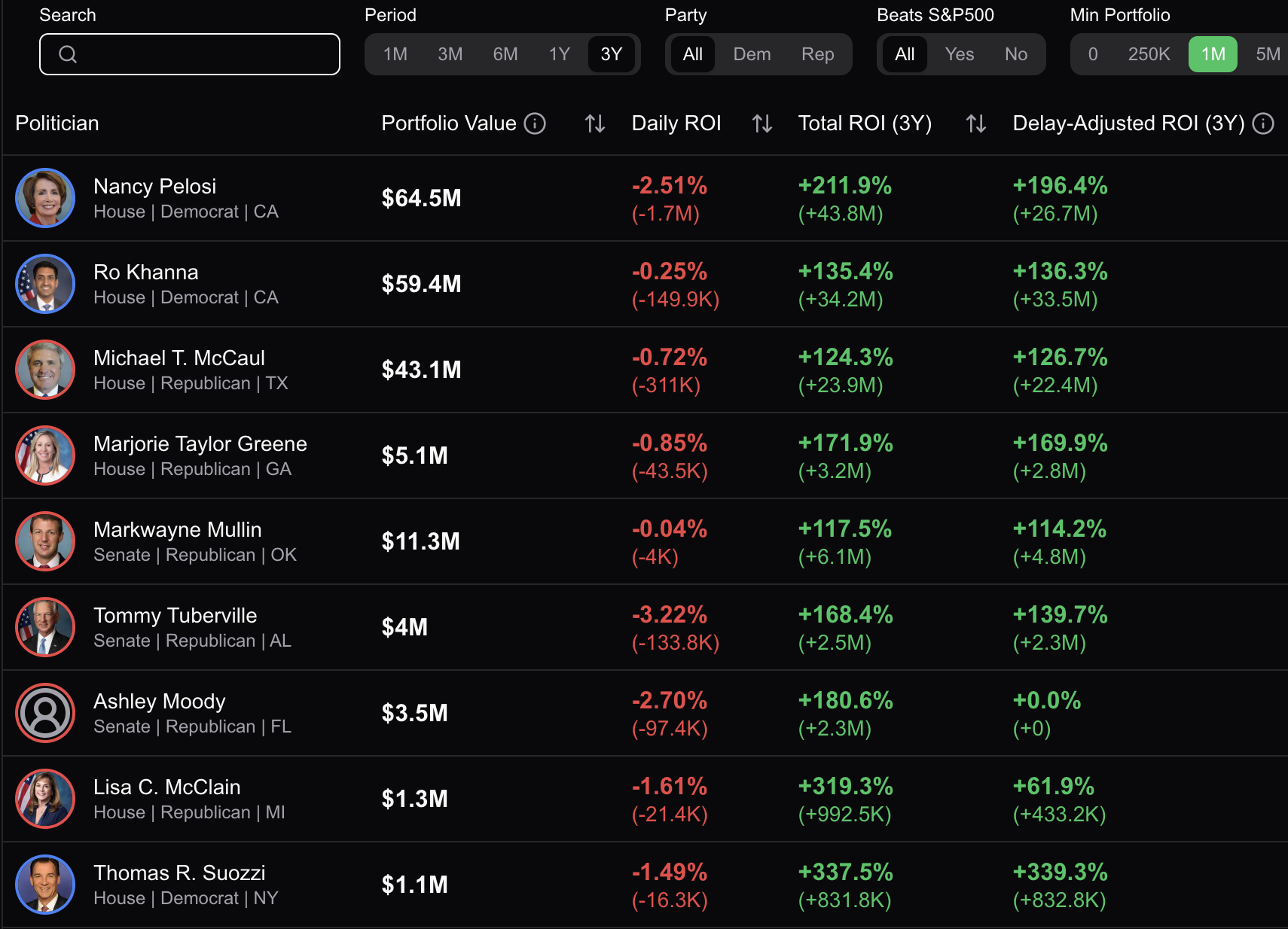Screen dimensions: 1288x929
Task: Open Ro Khanna name link
Action: point(146,272)
